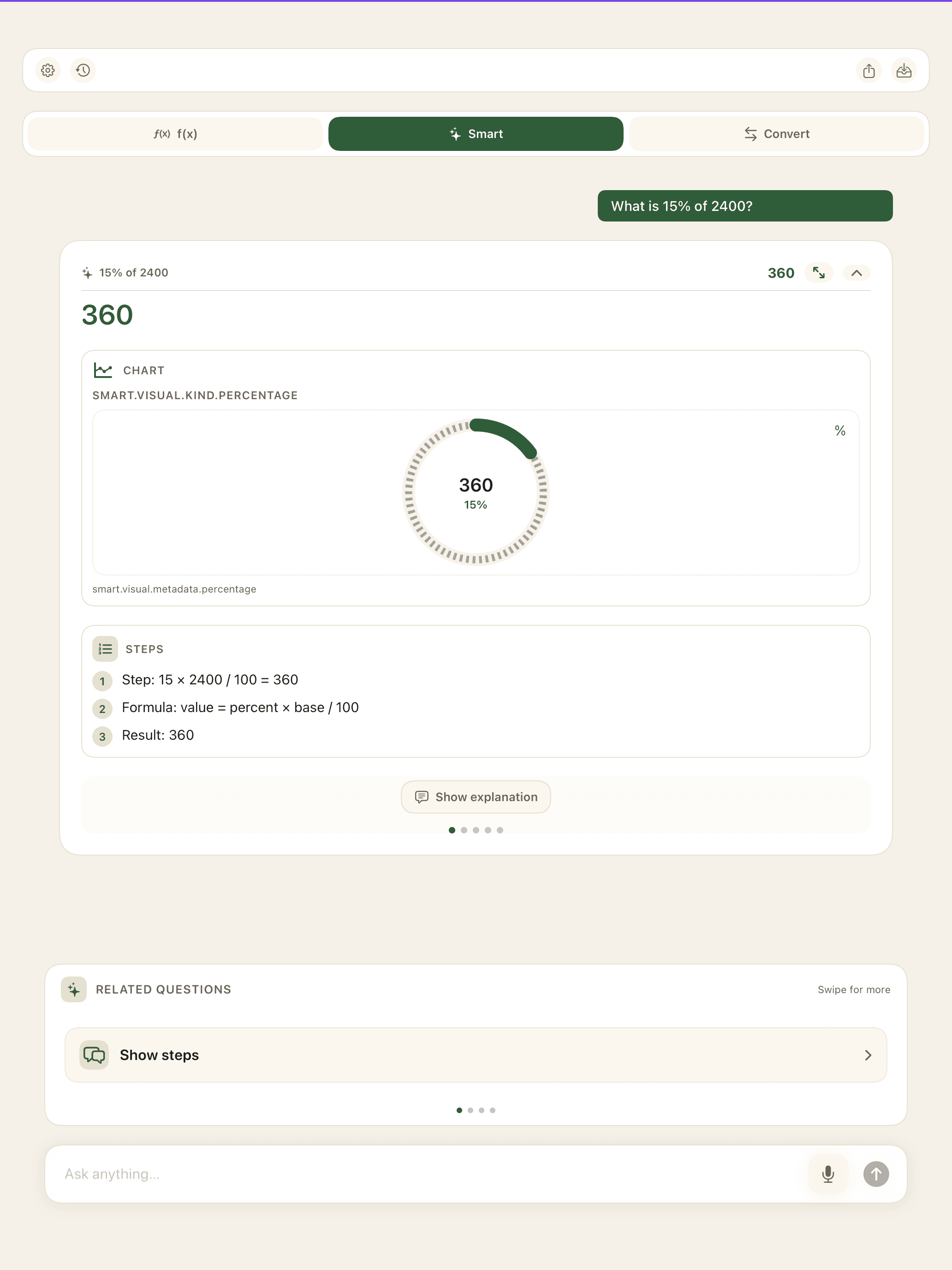Click the 15% label inside ring

[x=476, y=505]
